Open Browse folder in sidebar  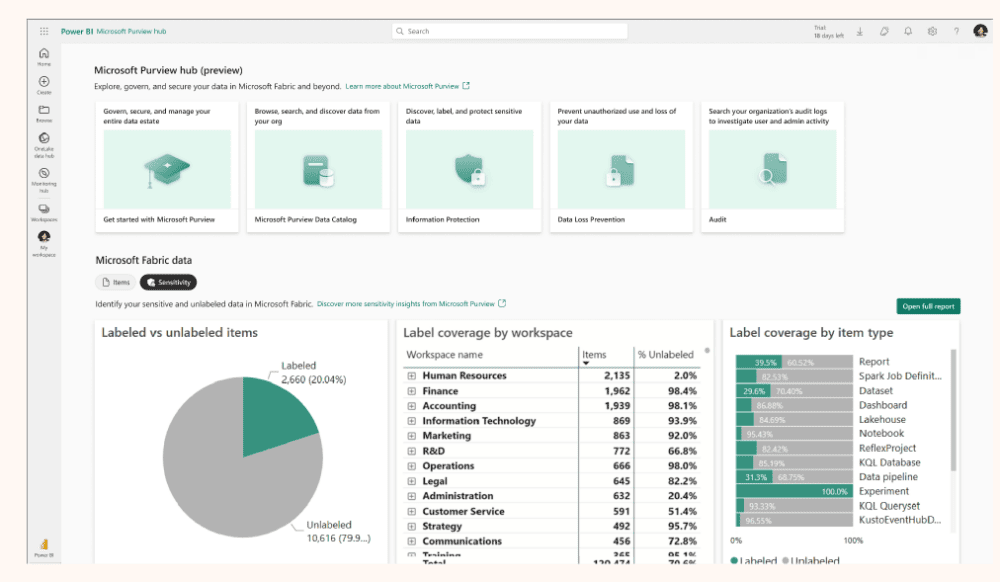click(x=44, y=113)
